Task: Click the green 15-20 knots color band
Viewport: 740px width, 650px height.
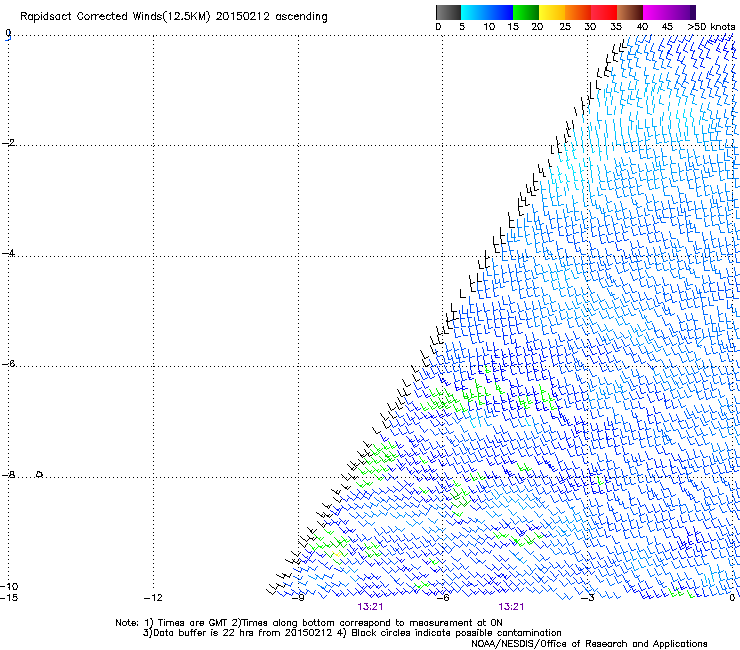Action: [x=526, y=12]
